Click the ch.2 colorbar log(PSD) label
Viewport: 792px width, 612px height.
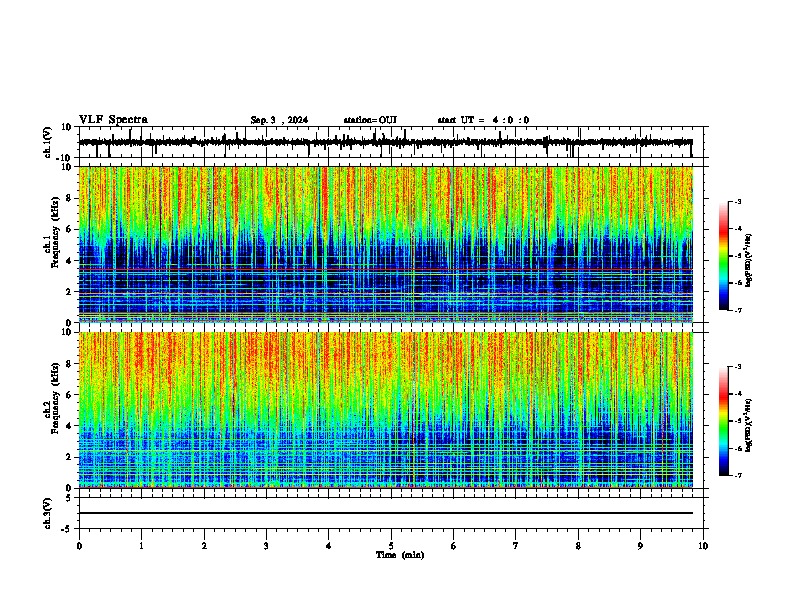coord(749,425)
